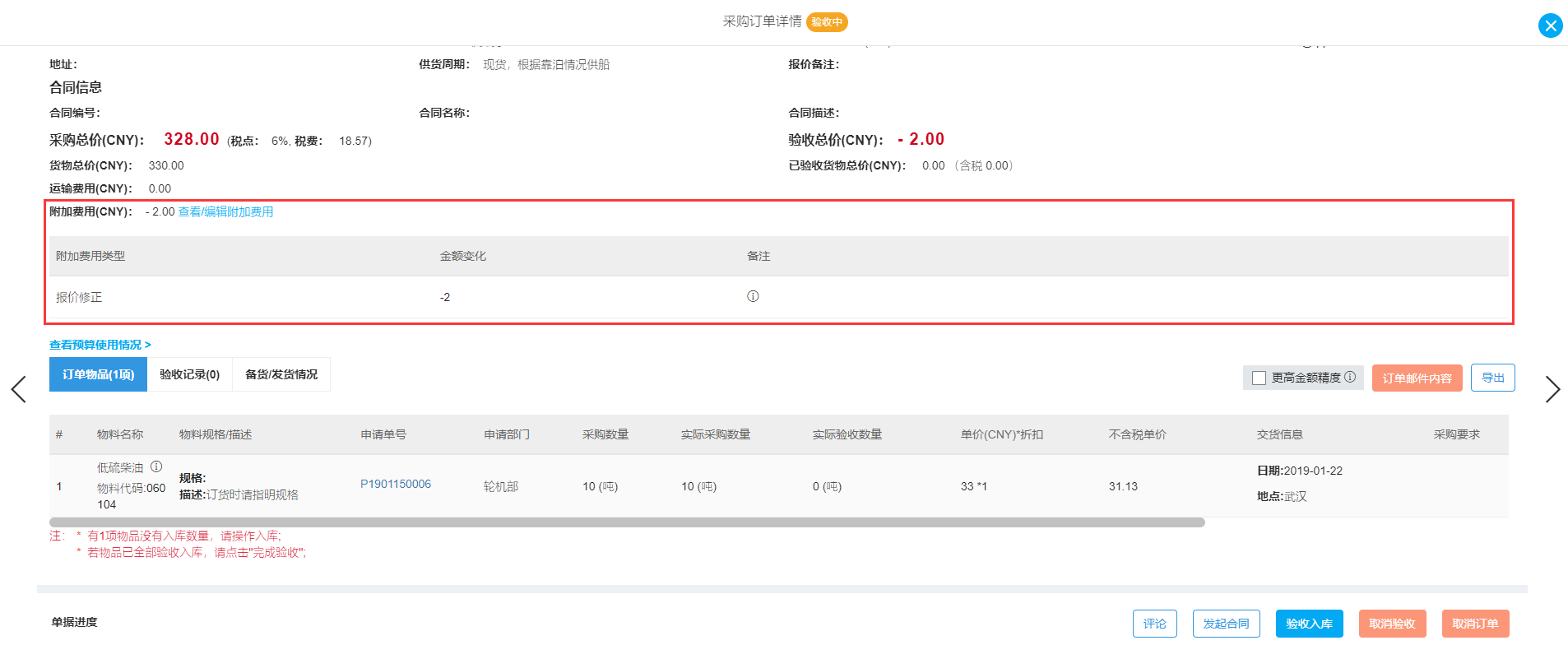Open request number P1901150006

click(x=396, y=484)
